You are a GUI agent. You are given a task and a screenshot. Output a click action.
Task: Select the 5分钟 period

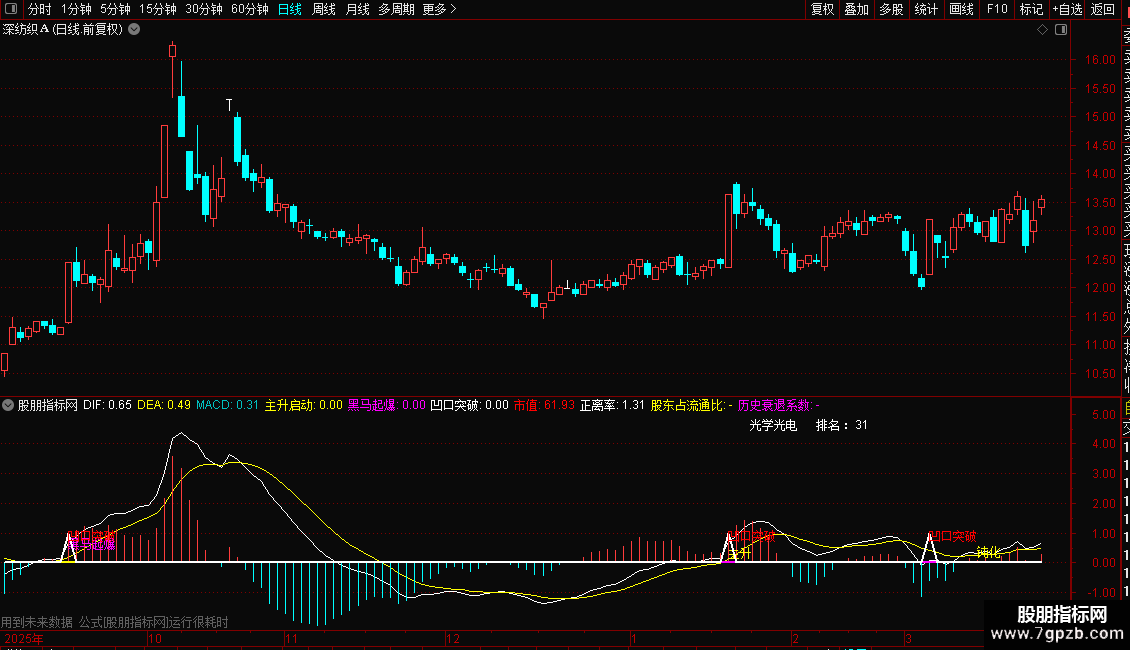point(115,9)
